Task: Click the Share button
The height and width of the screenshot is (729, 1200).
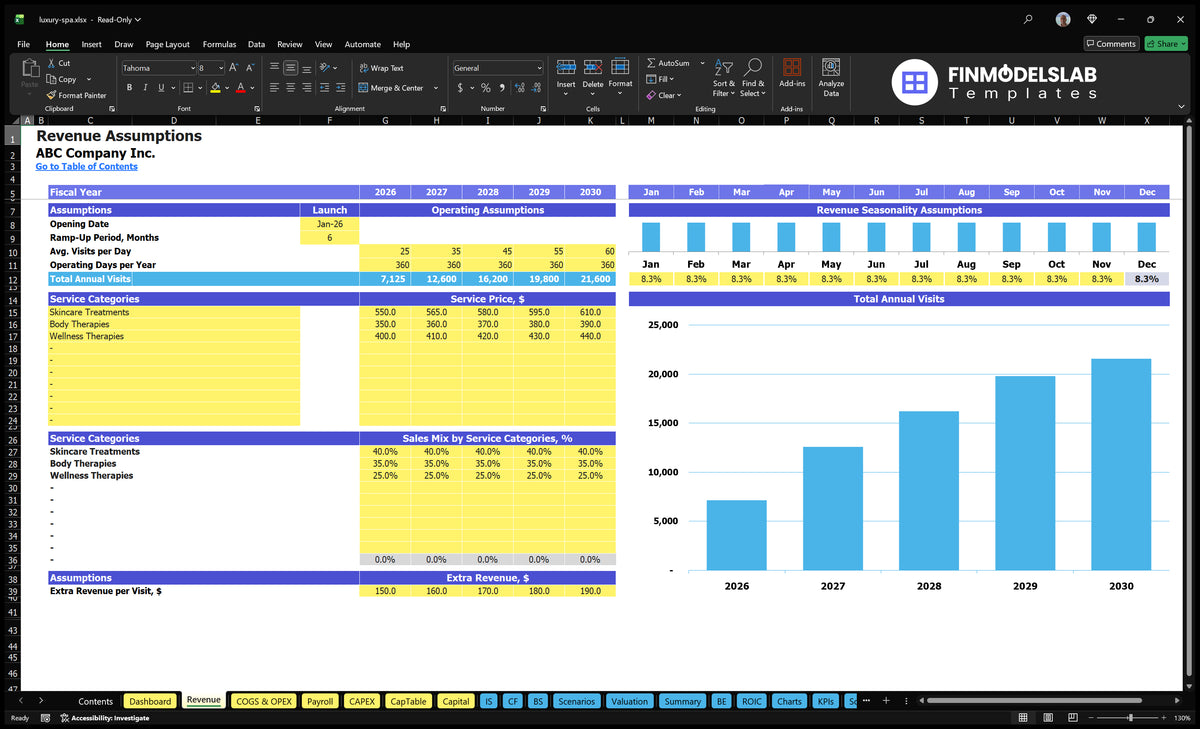Action: 1165,44
